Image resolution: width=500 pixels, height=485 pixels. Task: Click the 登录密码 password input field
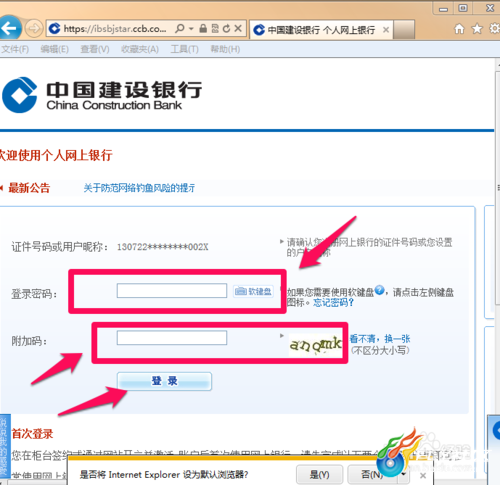tap(172, 291)
